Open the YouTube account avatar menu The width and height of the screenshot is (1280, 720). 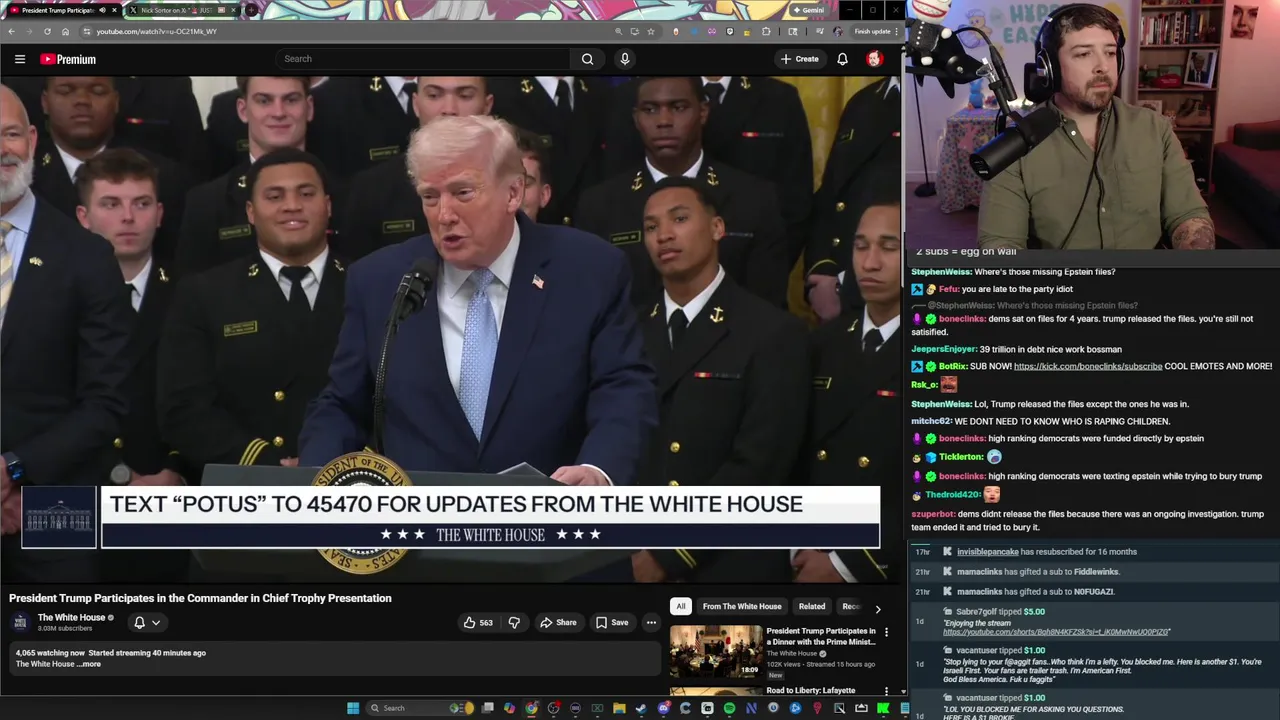click(874, 59)
